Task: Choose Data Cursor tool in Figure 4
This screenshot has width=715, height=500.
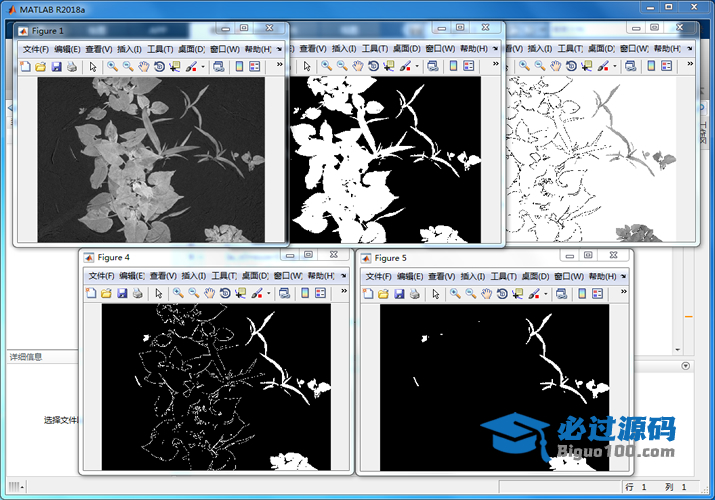Action: pyautogui.click(x=240, y=293)
